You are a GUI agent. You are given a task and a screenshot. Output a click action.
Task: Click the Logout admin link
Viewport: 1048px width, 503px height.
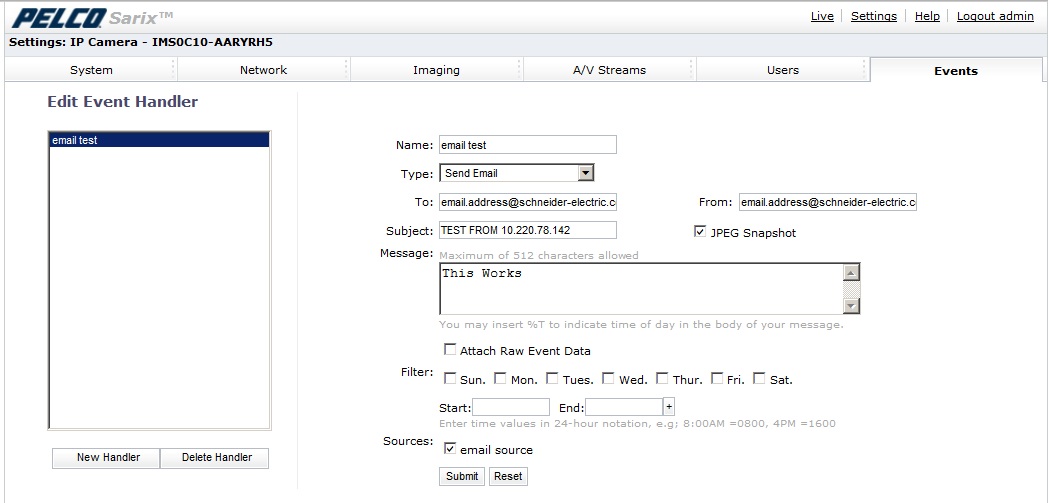(994, 16)
